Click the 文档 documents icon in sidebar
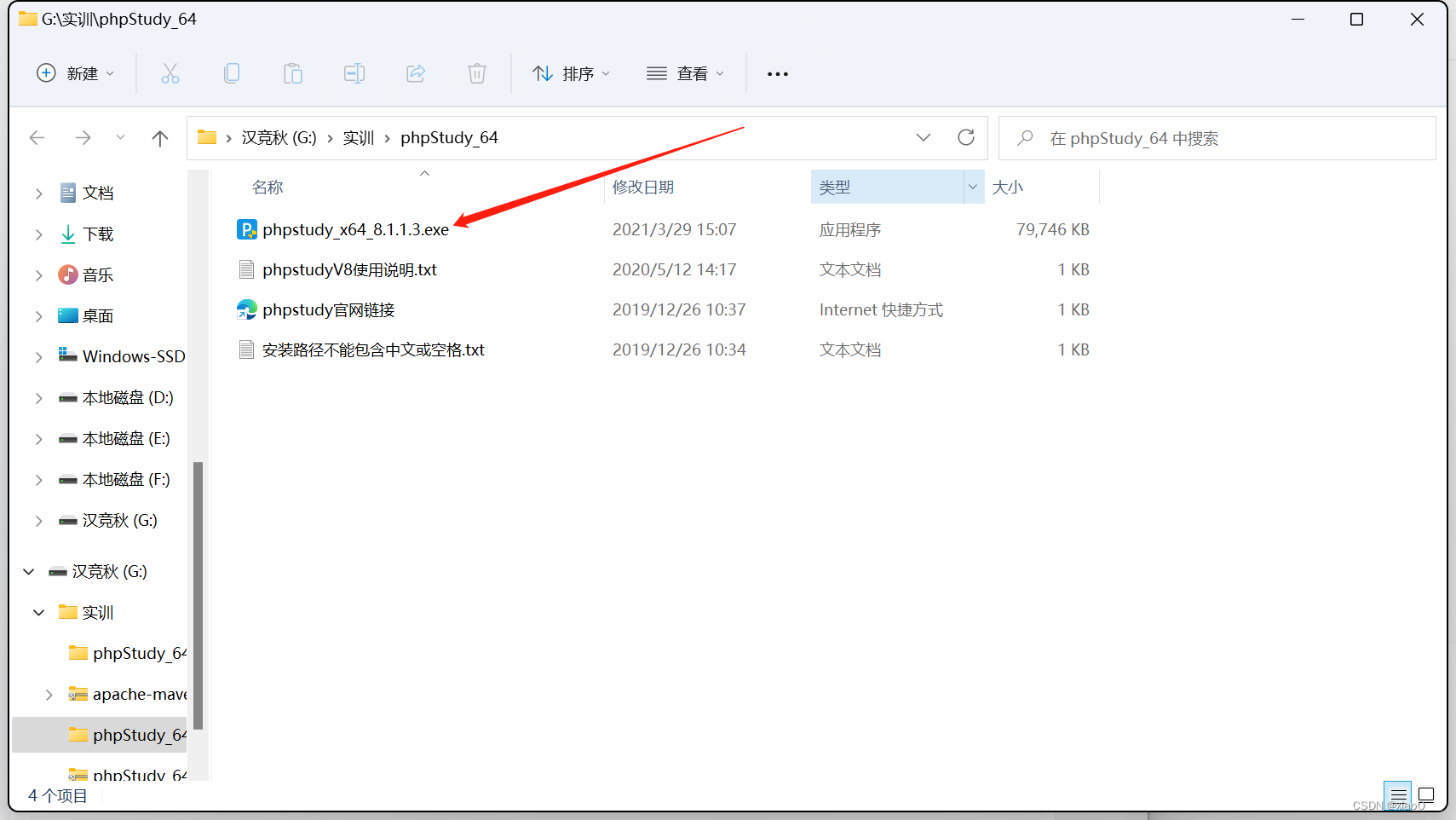Screen dimensions: 1456x820 point(68,193)
